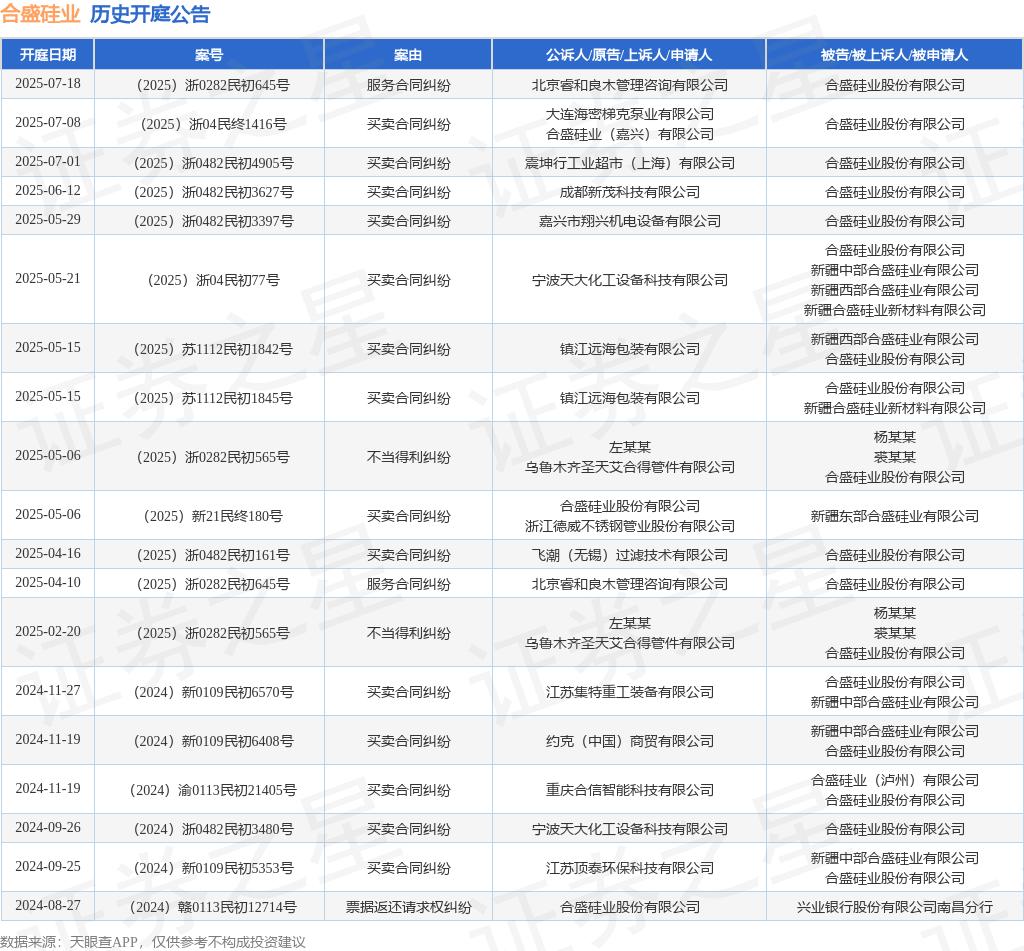Click the 案号 column header
The image size is (1024, 951).
coord(209,55)
